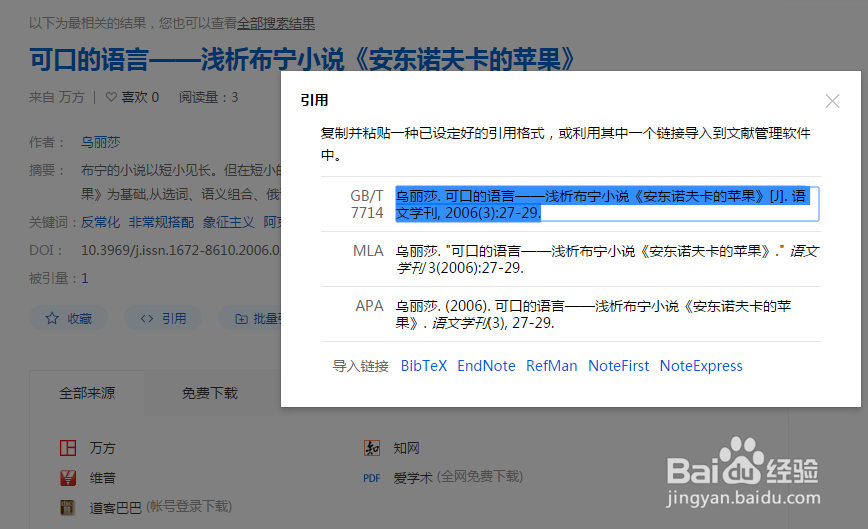
Task: Click the 维普 source icon
Action: pos(68,478)
